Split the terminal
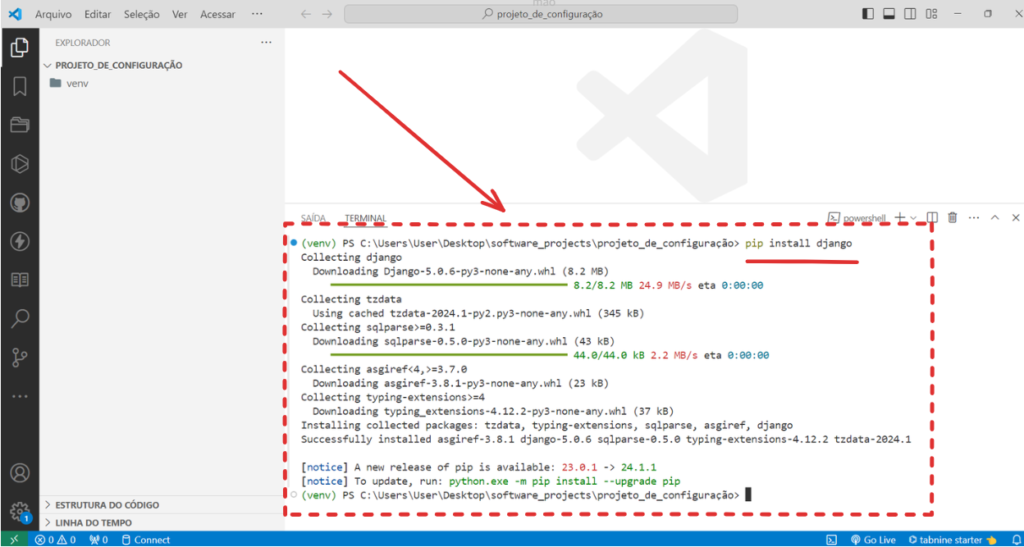This screenshot has height=547, width=1024. [x=933, y=217]
